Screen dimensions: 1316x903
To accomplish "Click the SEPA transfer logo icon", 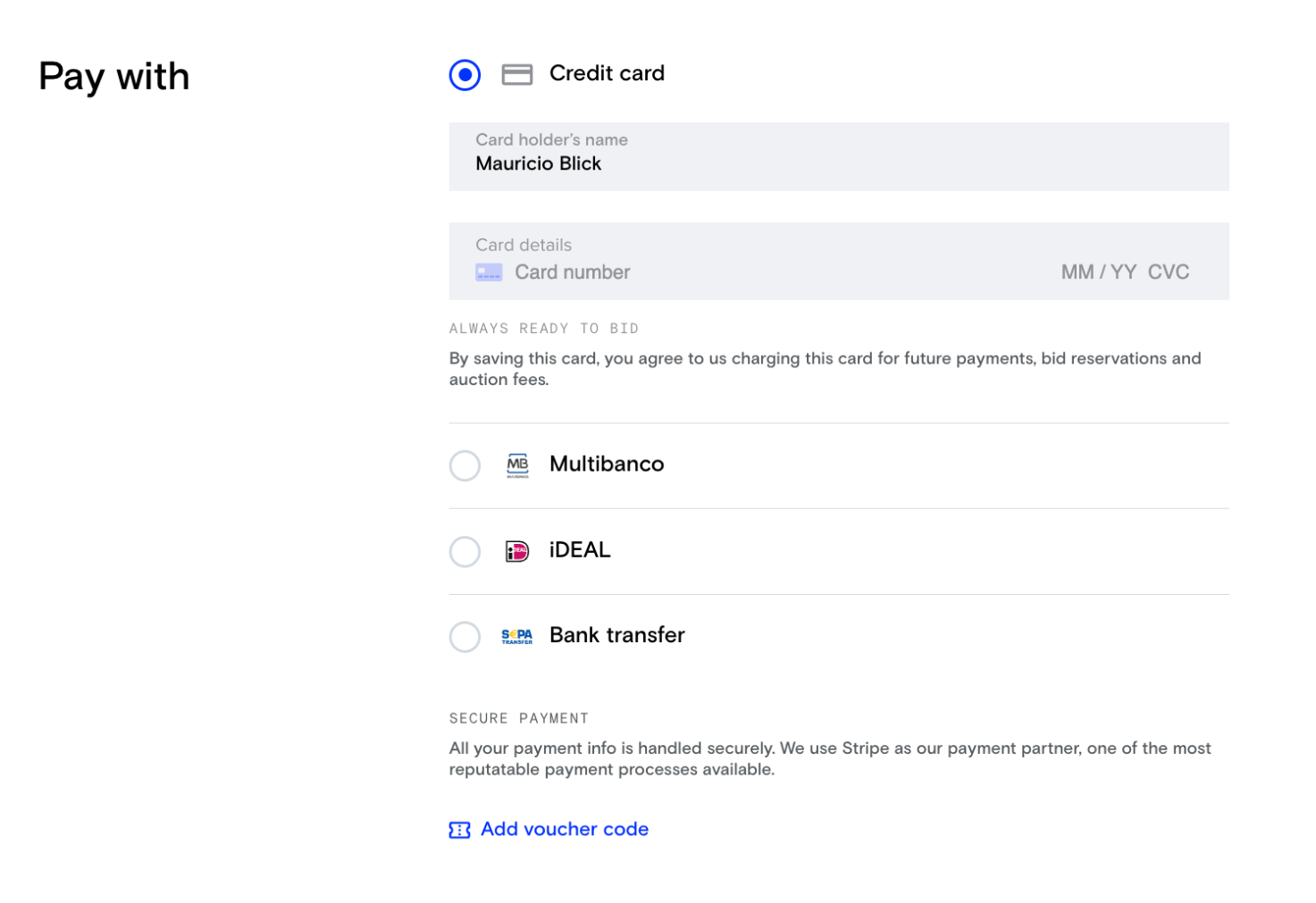I will (516, 636).
